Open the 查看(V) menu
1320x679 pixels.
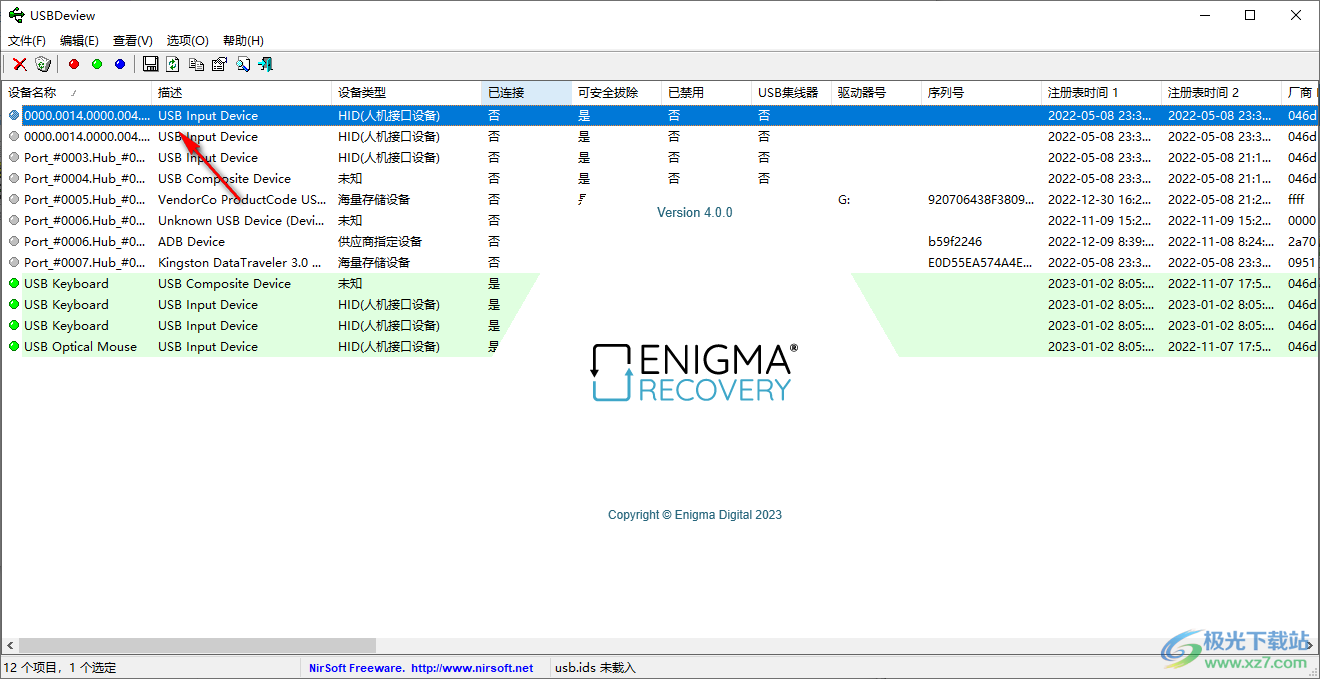click(132, 40)
